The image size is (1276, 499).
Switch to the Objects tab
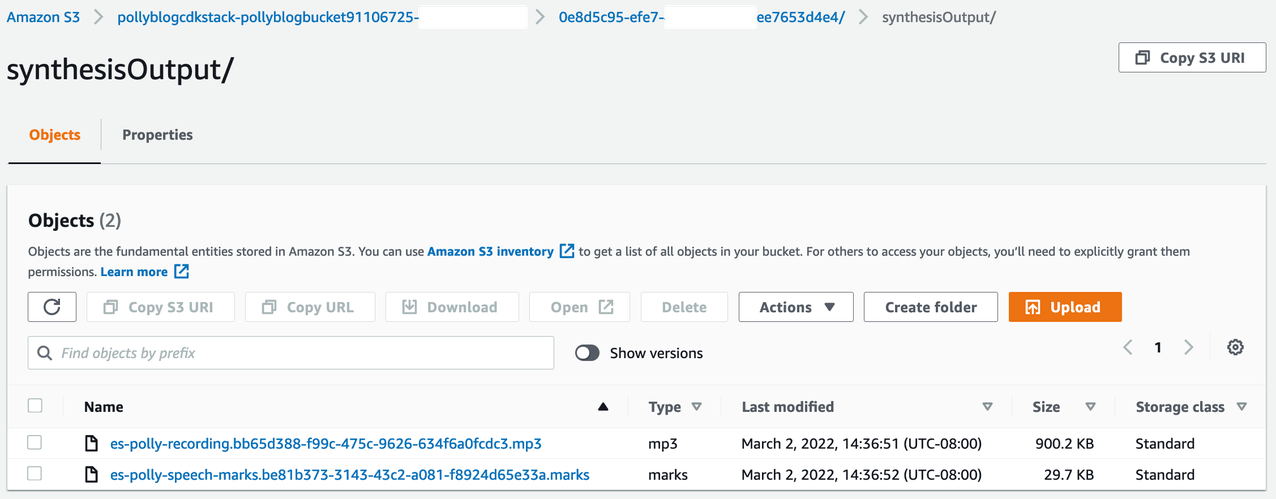[55, 135]
